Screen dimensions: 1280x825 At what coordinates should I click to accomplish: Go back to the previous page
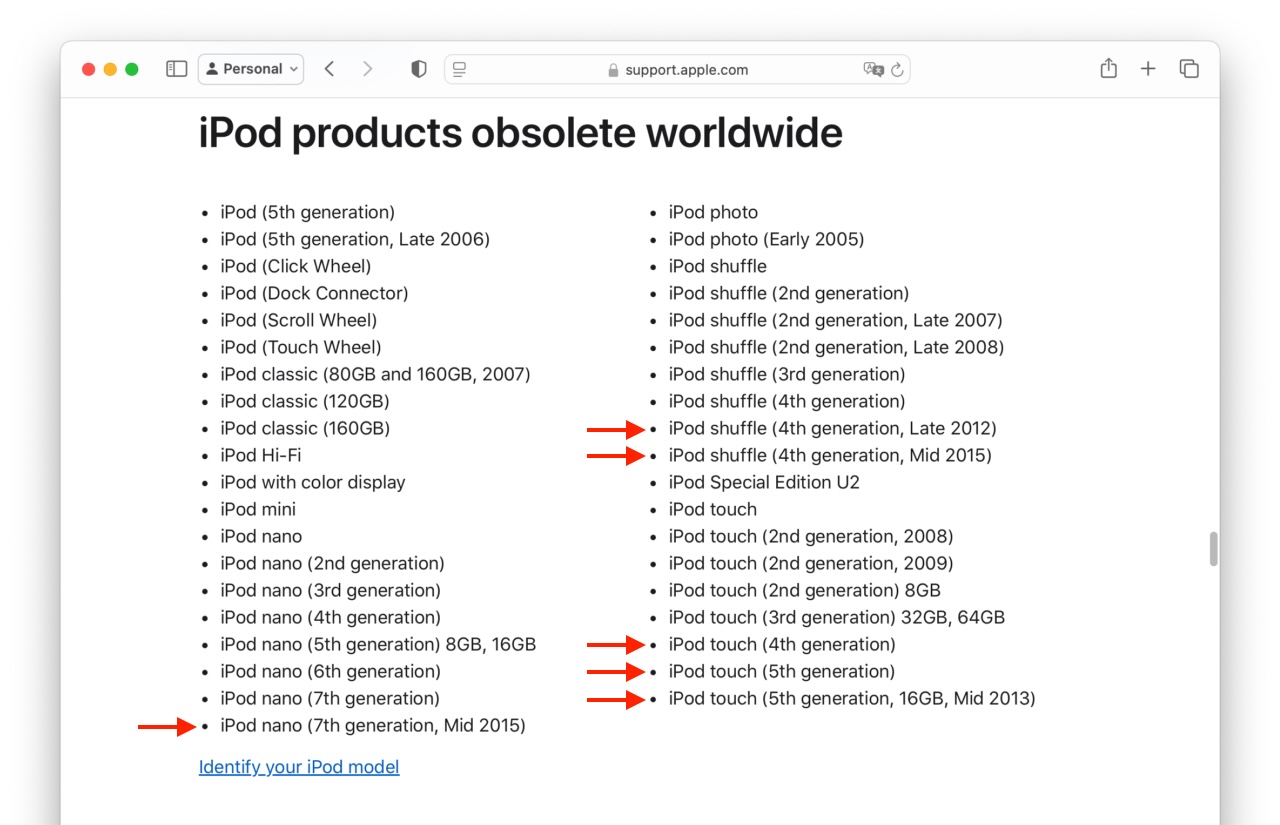pos(329,69)
